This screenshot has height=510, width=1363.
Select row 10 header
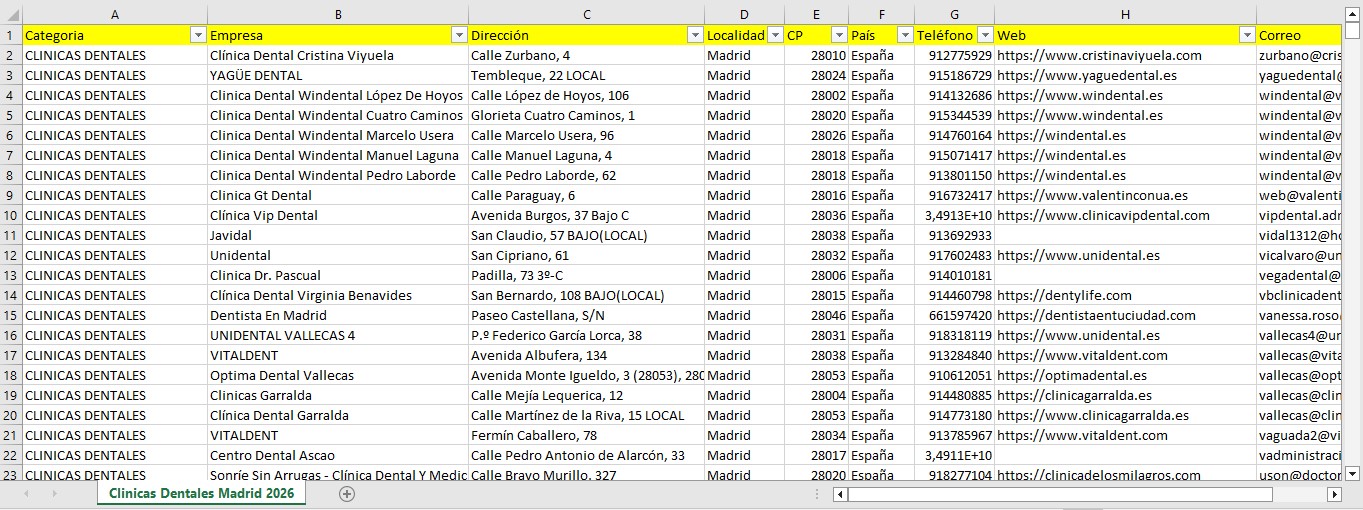[x=11, y=215]
